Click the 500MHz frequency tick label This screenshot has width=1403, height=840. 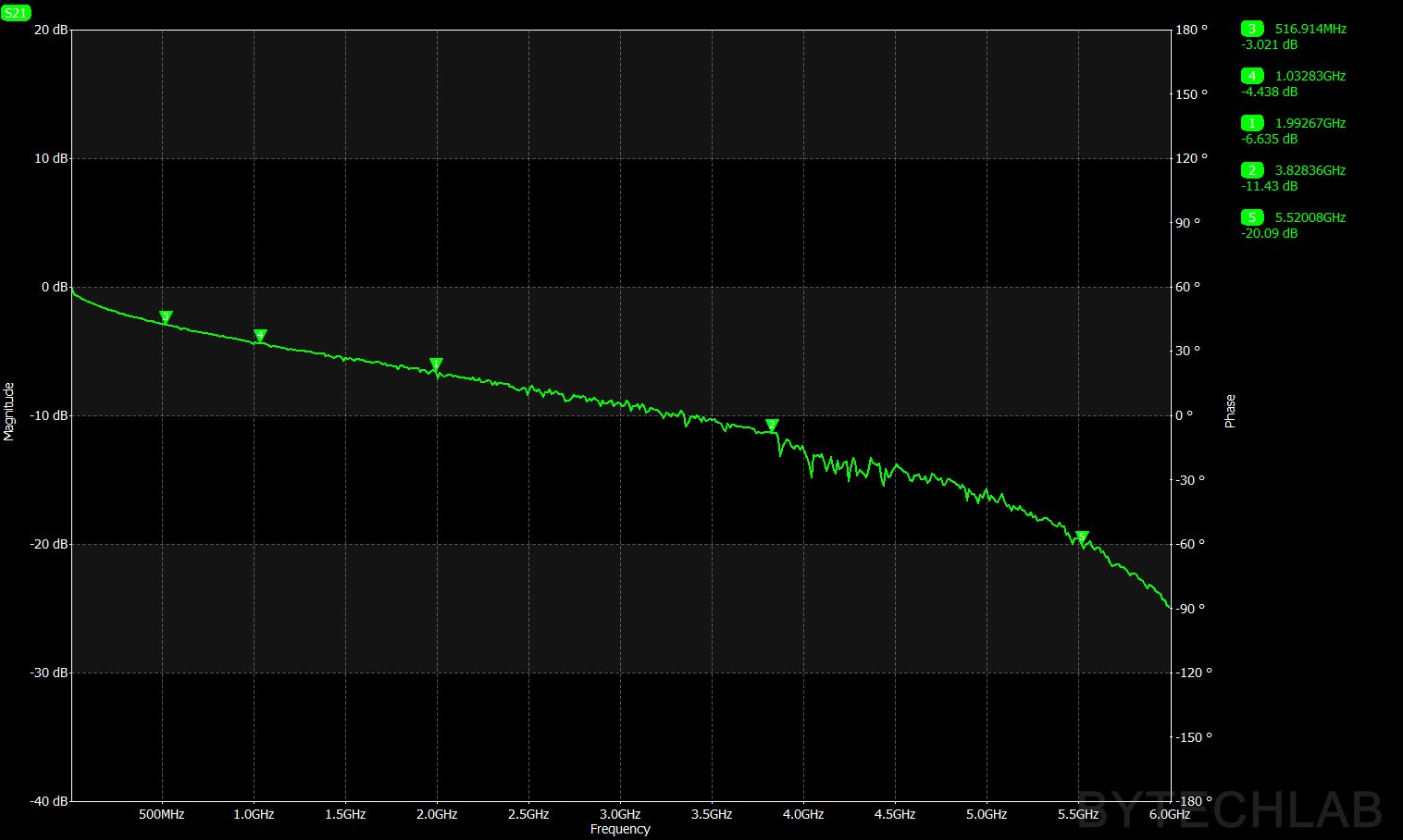coord(162,814)
